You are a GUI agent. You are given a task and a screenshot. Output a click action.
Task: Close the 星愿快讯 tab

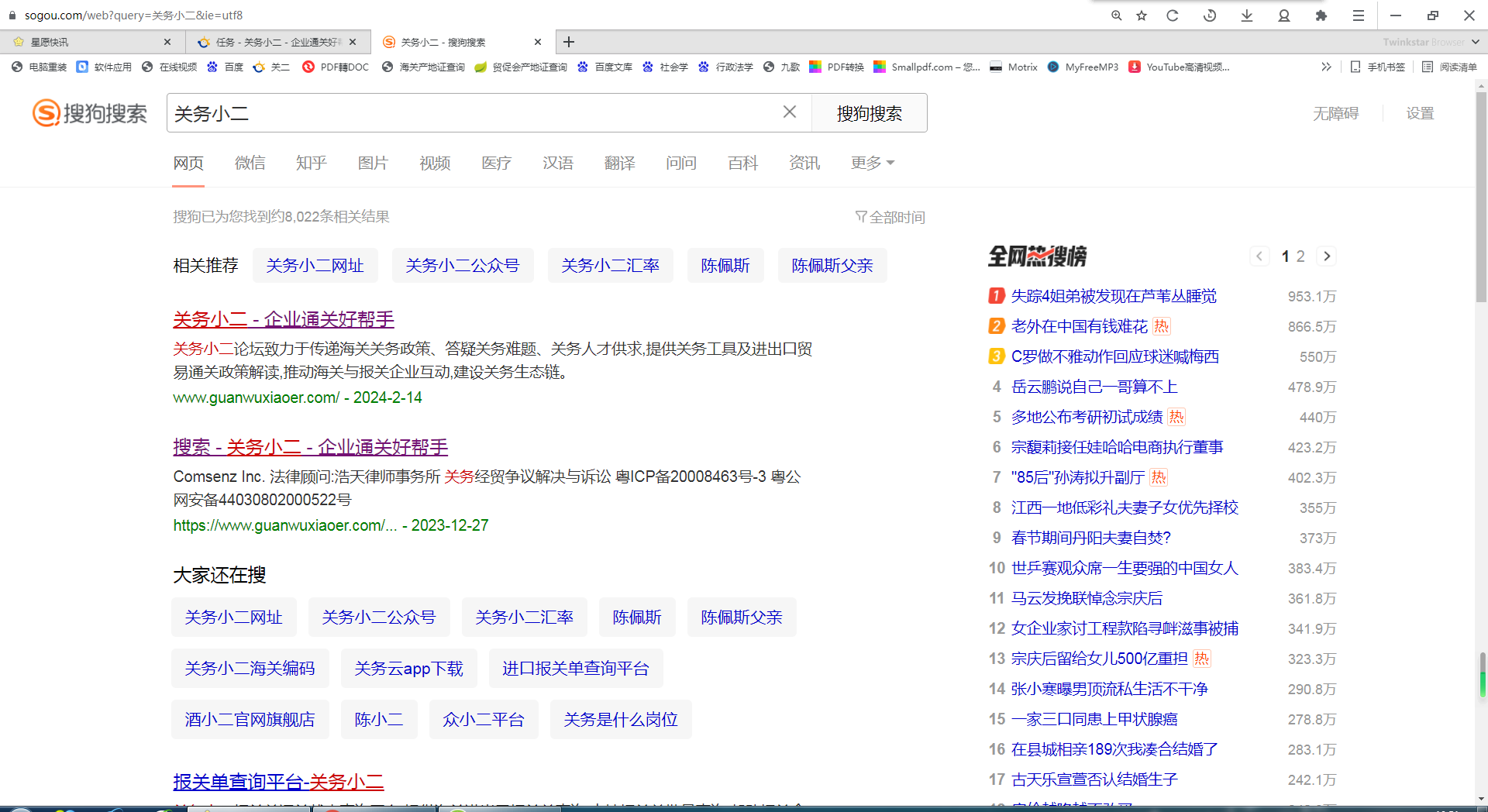(167, 42)
